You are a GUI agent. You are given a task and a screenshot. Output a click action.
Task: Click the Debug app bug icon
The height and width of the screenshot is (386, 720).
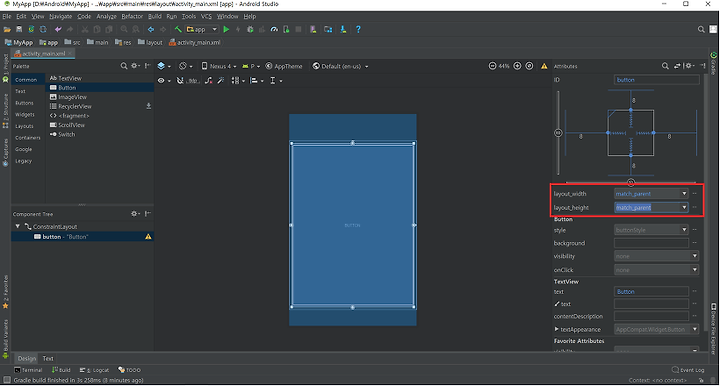250,29
